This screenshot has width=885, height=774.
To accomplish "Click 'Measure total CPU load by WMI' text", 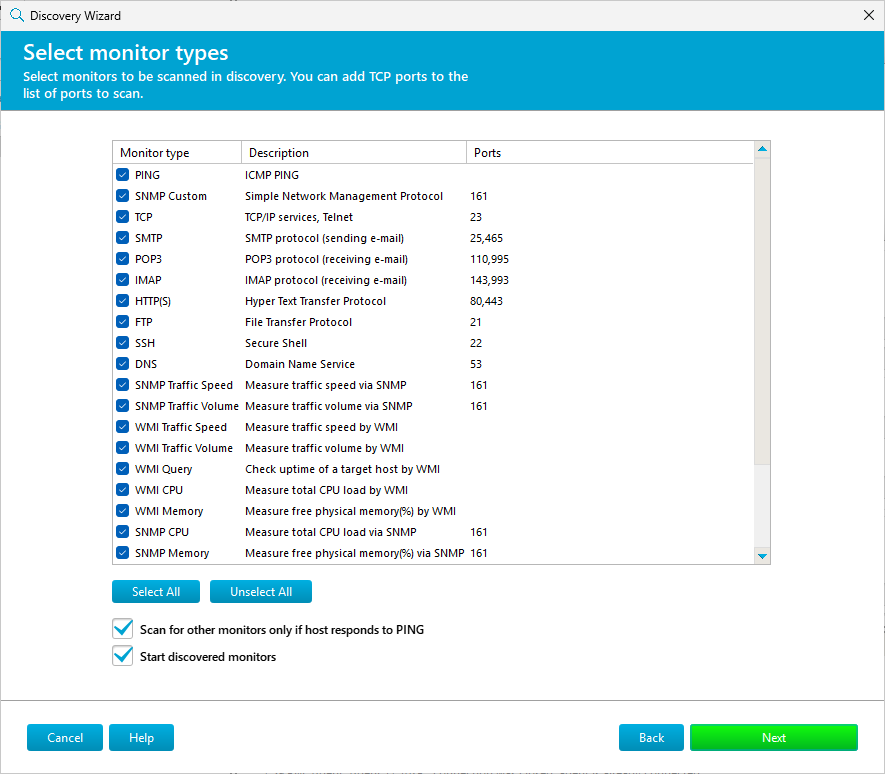I will coord(326,490).
